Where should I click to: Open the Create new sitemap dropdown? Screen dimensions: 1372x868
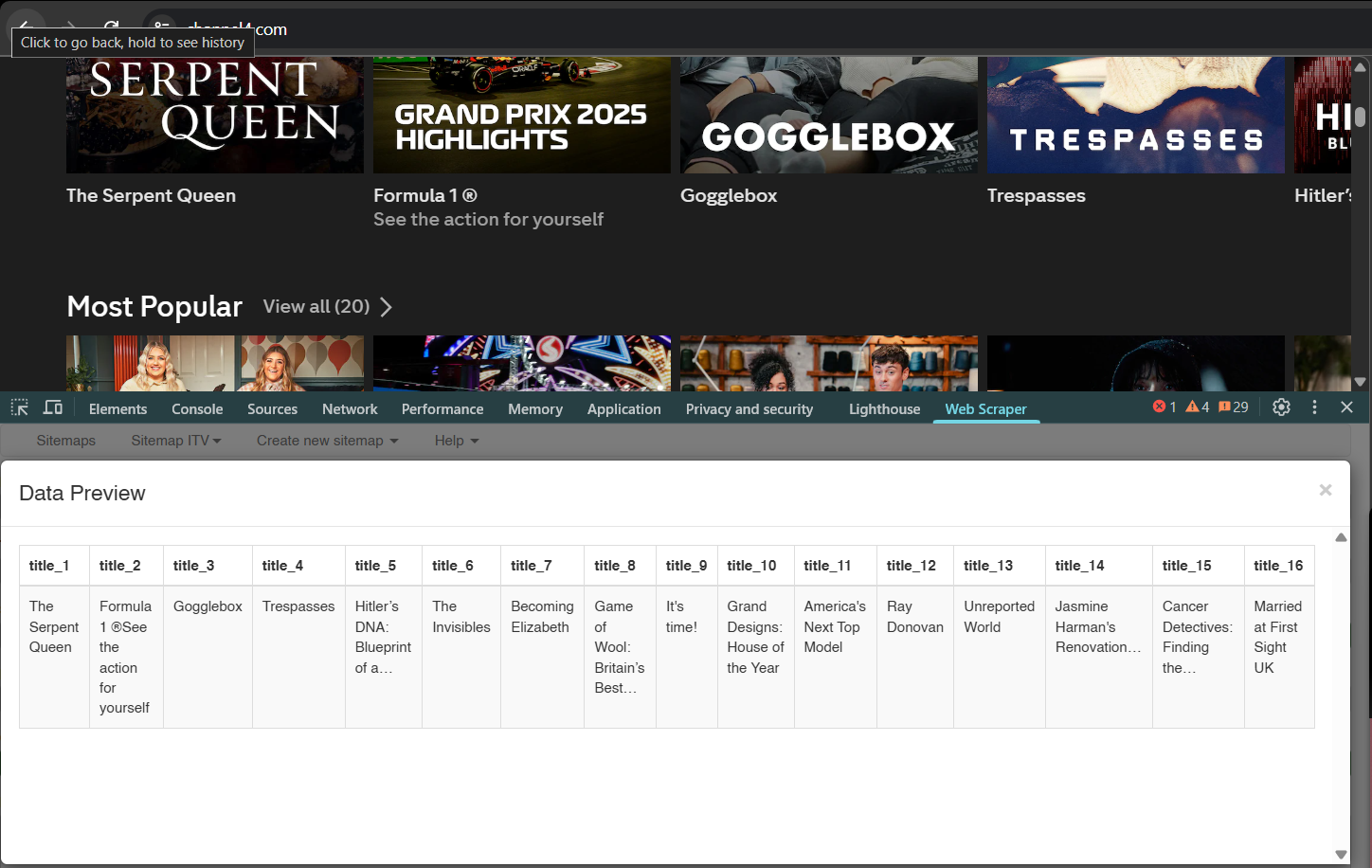[x=327, y=441]
